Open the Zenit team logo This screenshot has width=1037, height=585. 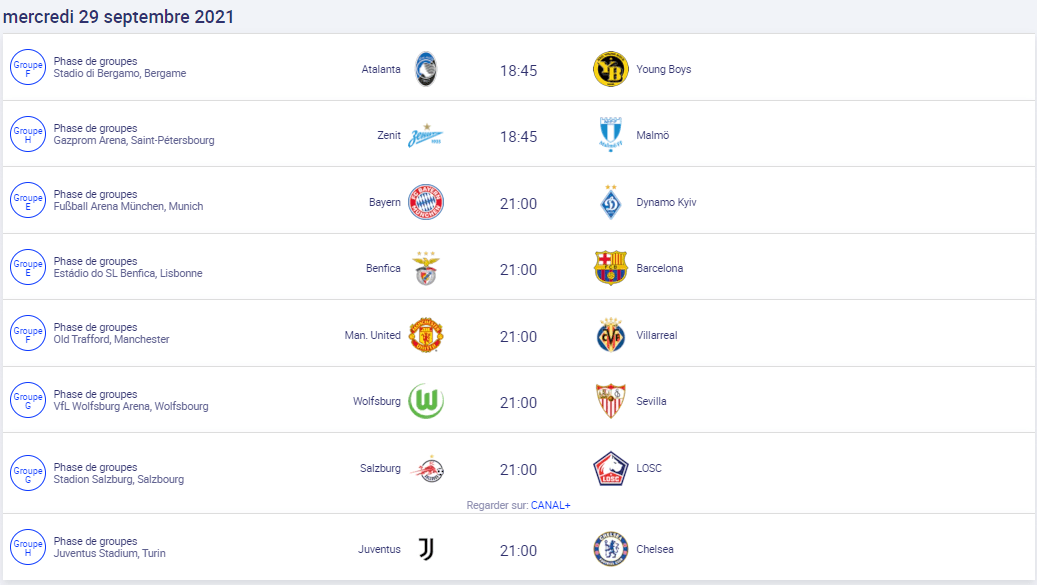[425, 136]
